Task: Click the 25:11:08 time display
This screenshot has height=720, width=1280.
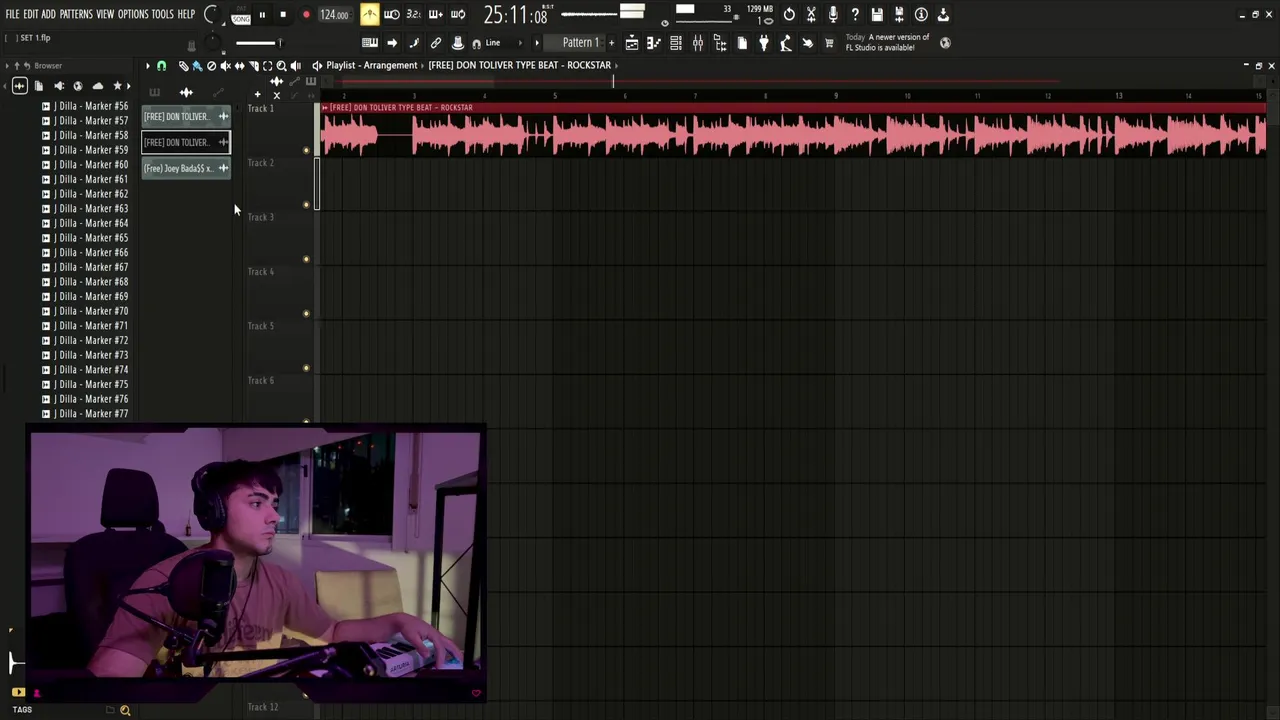Action: (x=516, y=15)
